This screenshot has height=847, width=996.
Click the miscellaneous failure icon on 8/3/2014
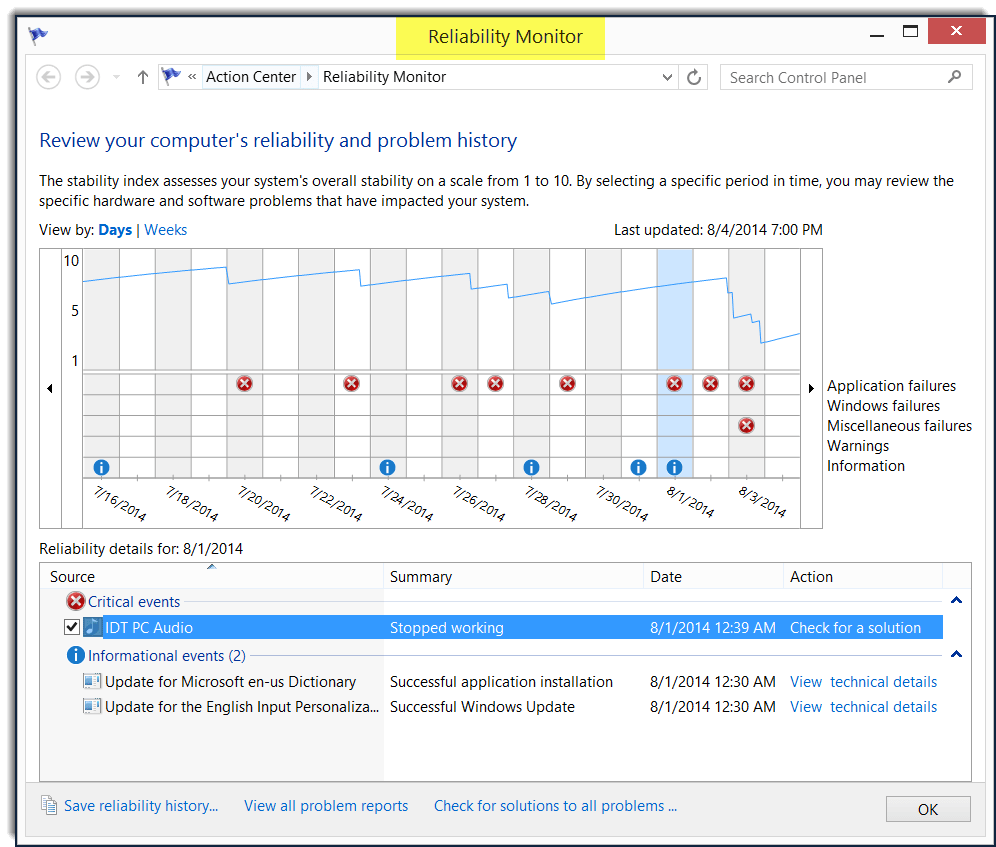[x=746, y=425]
